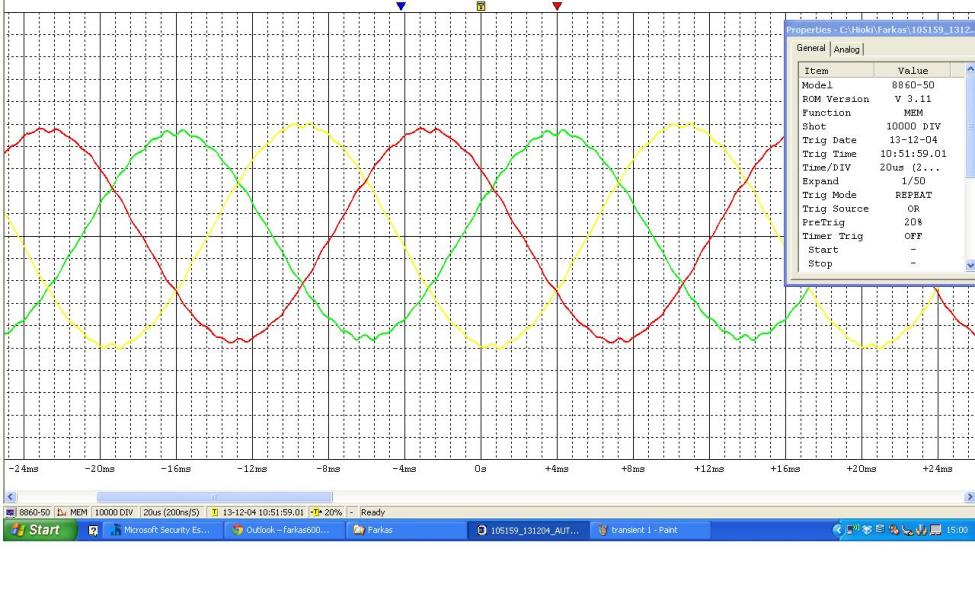
Task: Click the Ready status text
Action: [x=372, y=513]
